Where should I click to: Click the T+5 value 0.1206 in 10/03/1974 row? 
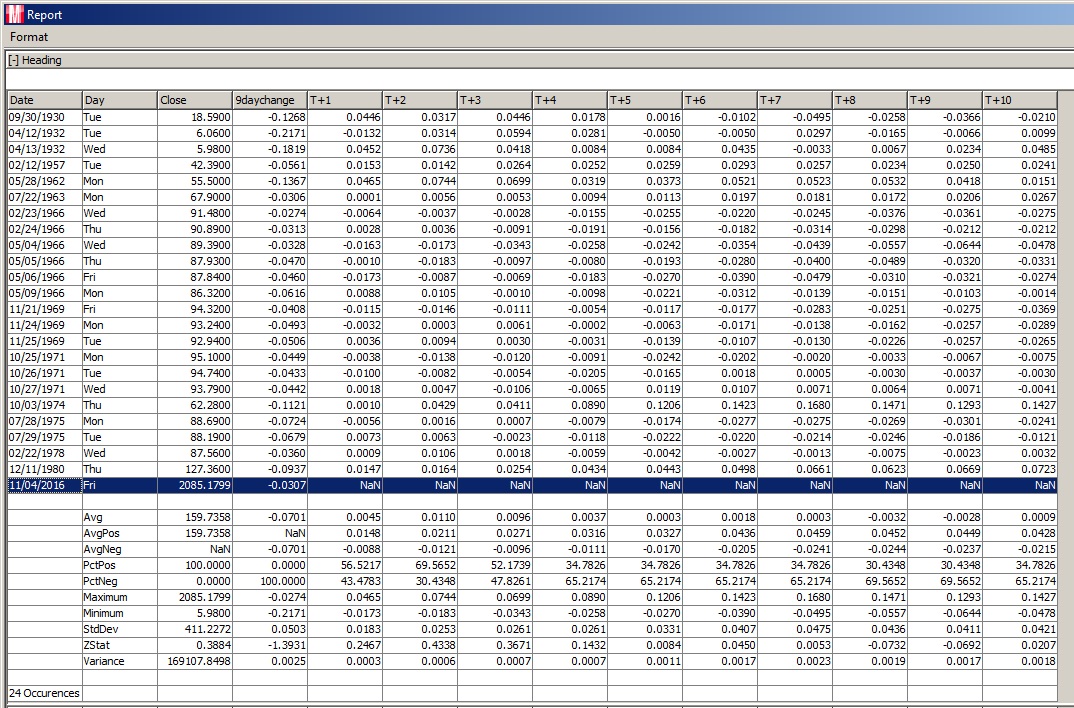645,405
